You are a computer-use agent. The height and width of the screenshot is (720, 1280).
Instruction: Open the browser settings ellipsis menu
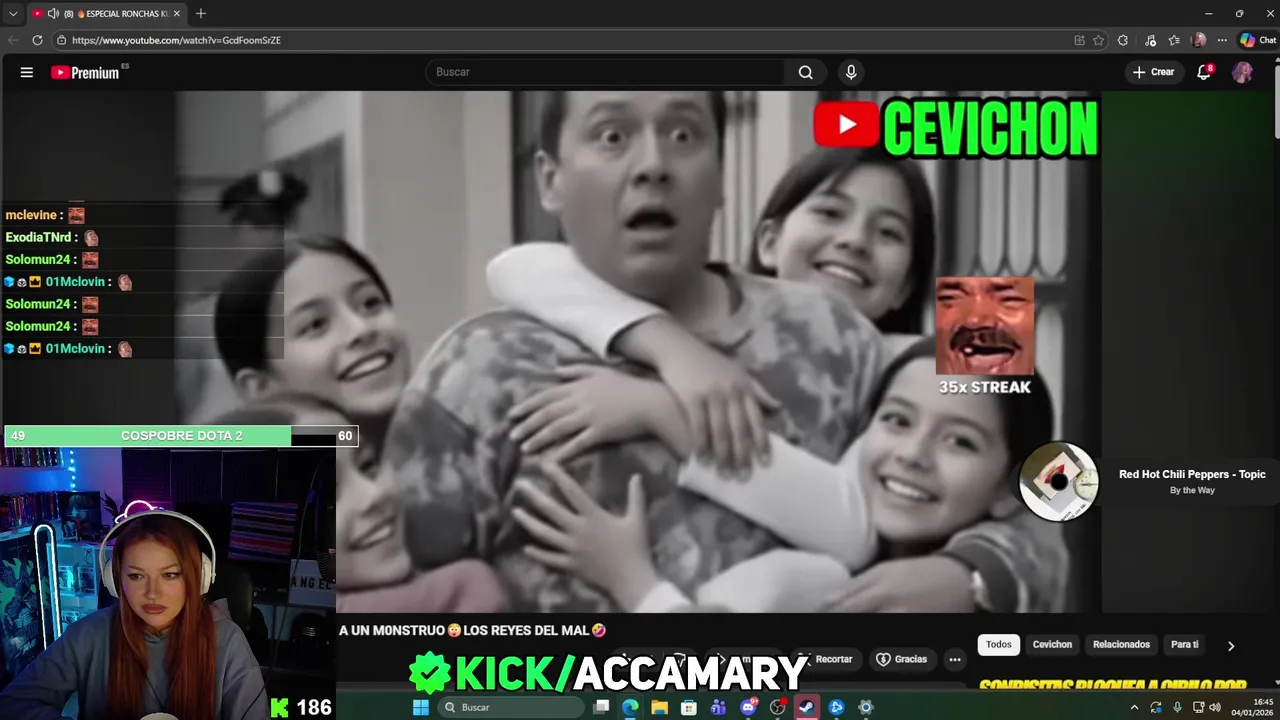click(x=1221, y=40)
